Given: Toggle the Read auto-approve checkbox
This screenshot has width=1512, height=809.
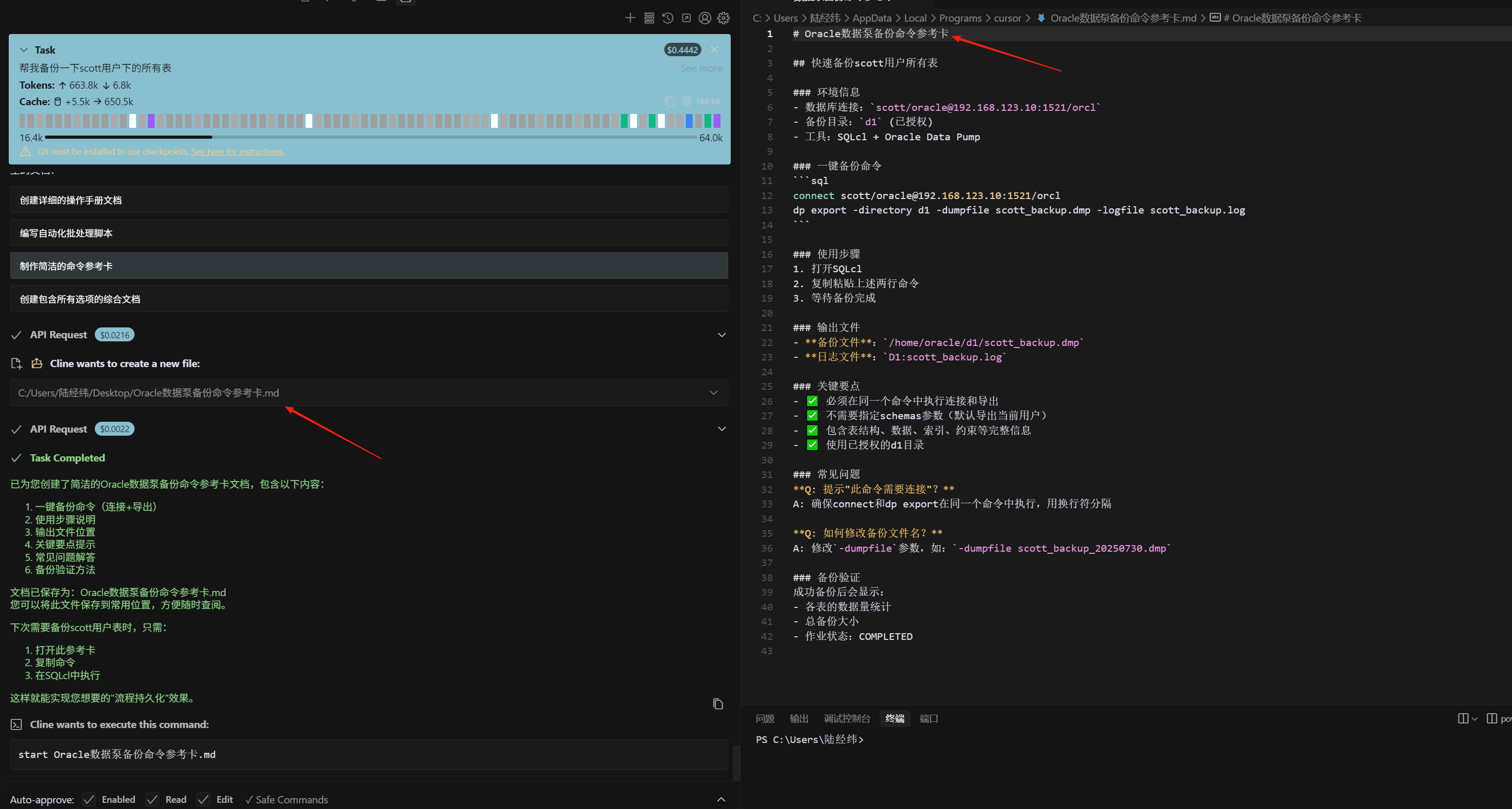Looking at the screenshot, I should click(153, 800).
